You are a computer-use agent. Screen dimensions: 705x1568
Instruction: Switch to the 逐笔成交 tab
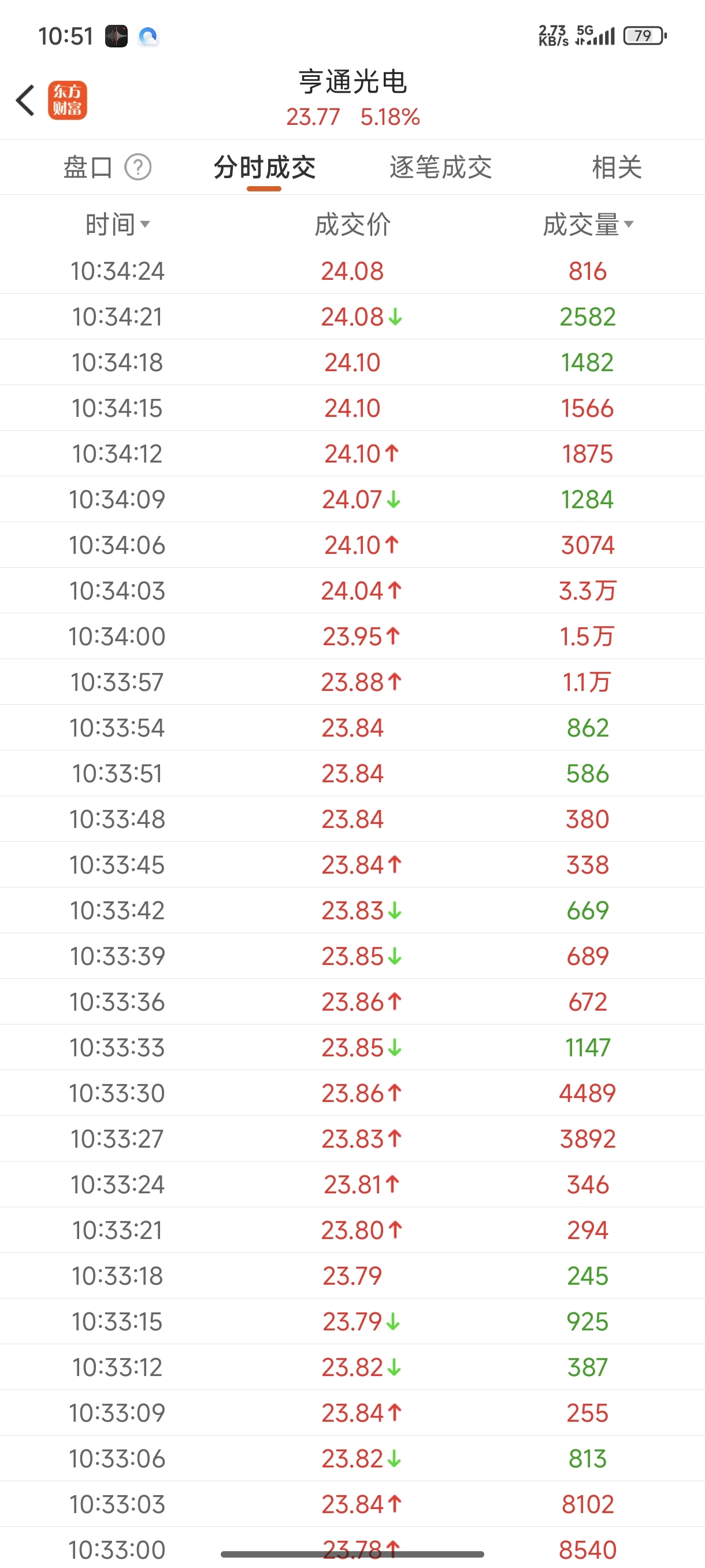click(x=440, y=168)
